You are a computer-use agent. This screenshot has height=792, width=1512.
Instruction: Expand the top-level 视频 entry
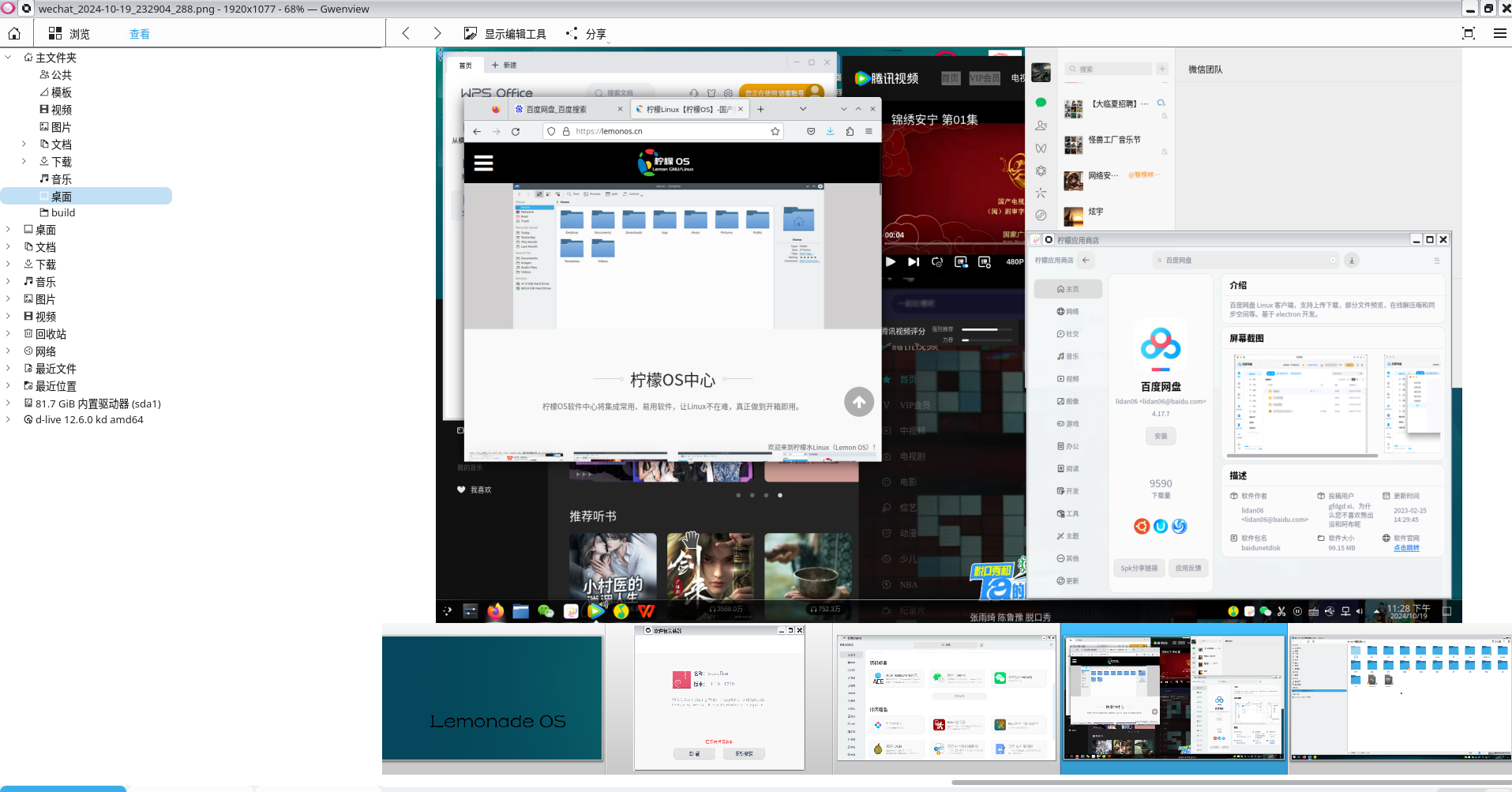coord(8,316)
